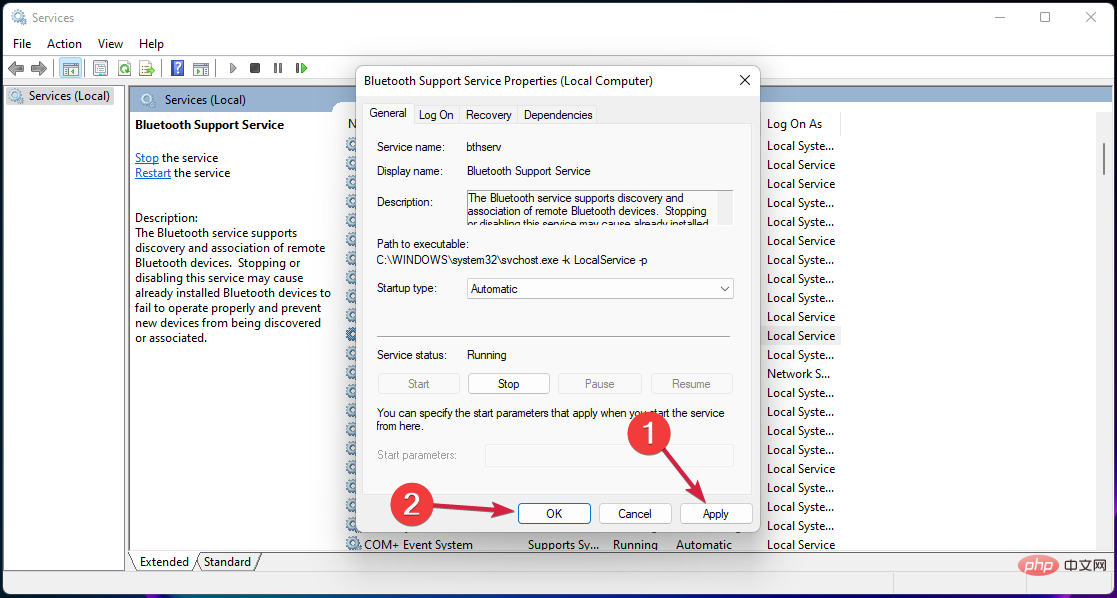Click the Pause button in dialog

click(599, 383)
